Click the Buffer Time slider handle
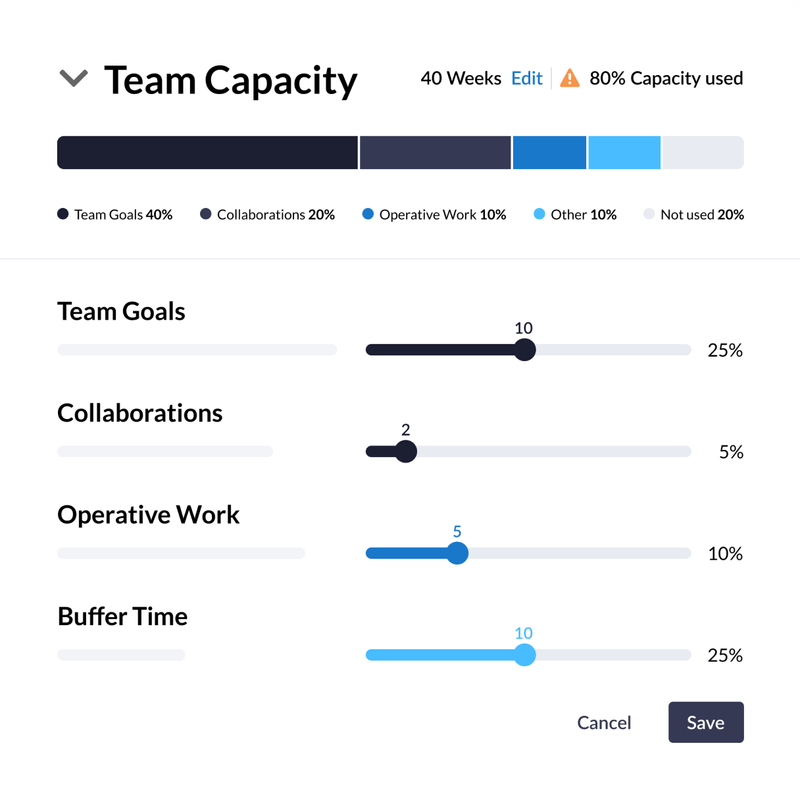The width and height of the screenshot is (800, 800). pos(525,655)
